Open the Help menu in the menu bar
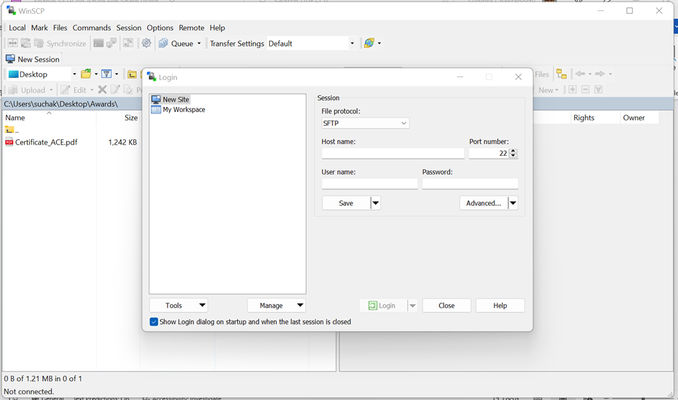678x400 pixels. 217,28
